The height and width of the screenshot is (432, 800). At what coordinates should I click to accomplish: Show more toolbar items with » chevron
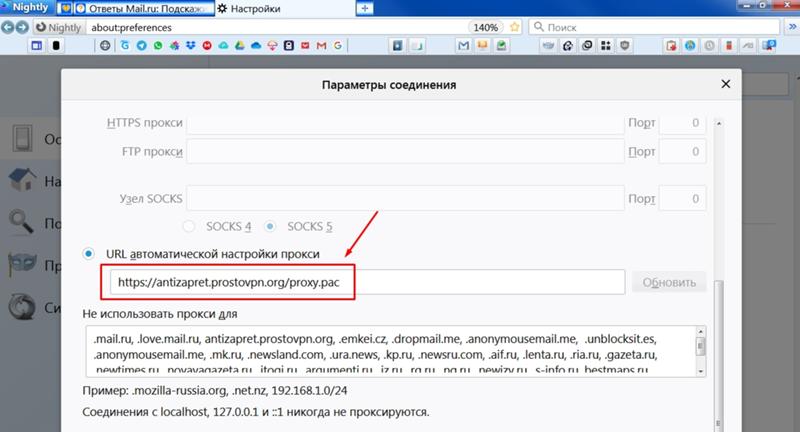pos(792,27)
